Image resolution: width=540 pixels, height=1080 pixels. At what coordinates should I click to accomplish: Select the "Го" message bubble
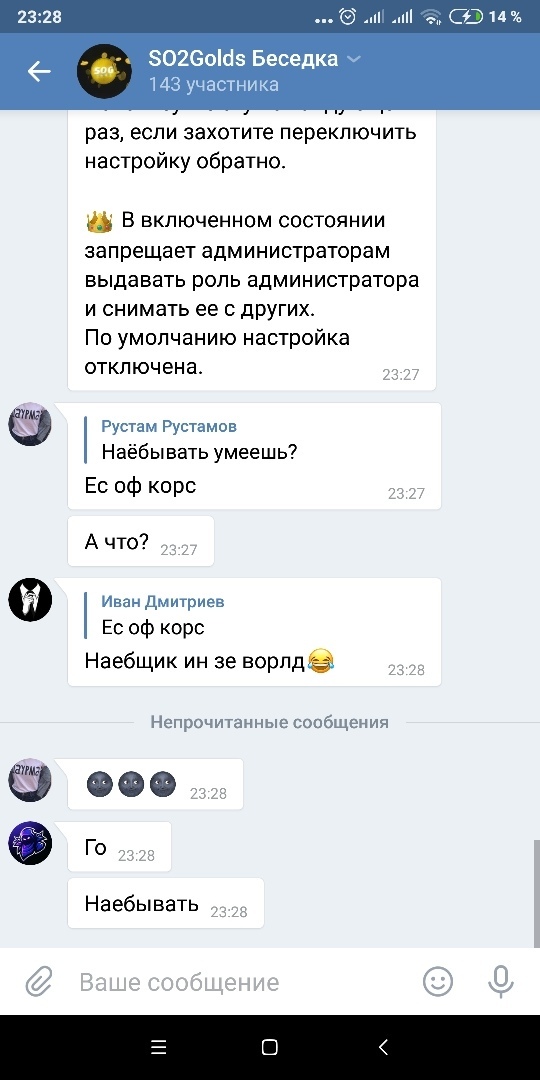point(119,847)
